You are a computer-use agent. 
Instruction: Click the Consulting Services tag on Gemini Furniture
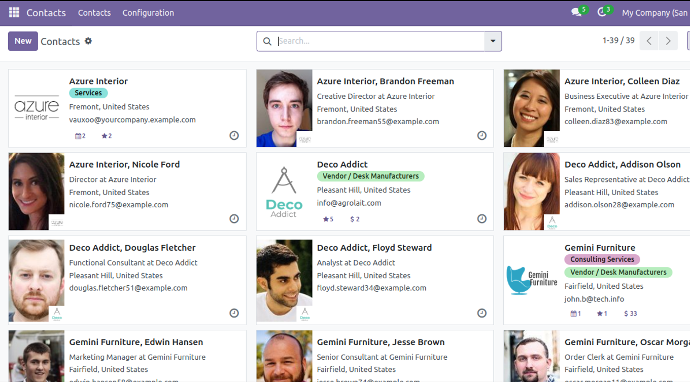602,259
